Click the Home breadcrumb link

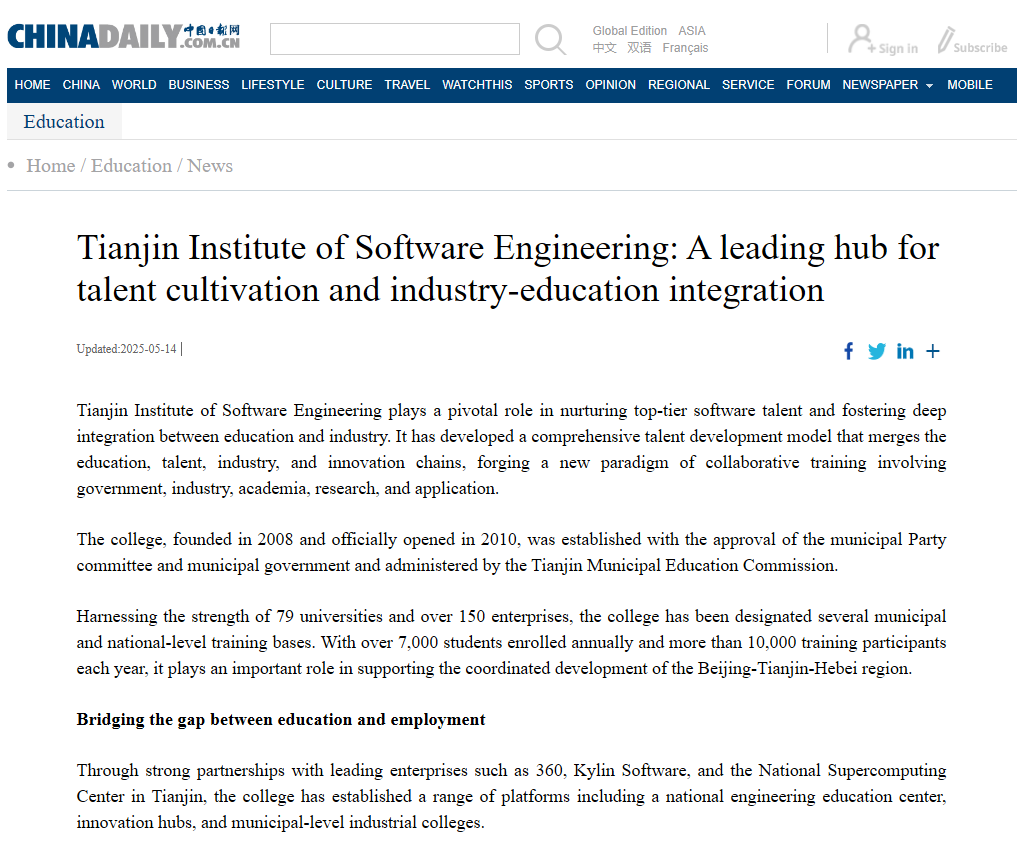coord(50,166)
